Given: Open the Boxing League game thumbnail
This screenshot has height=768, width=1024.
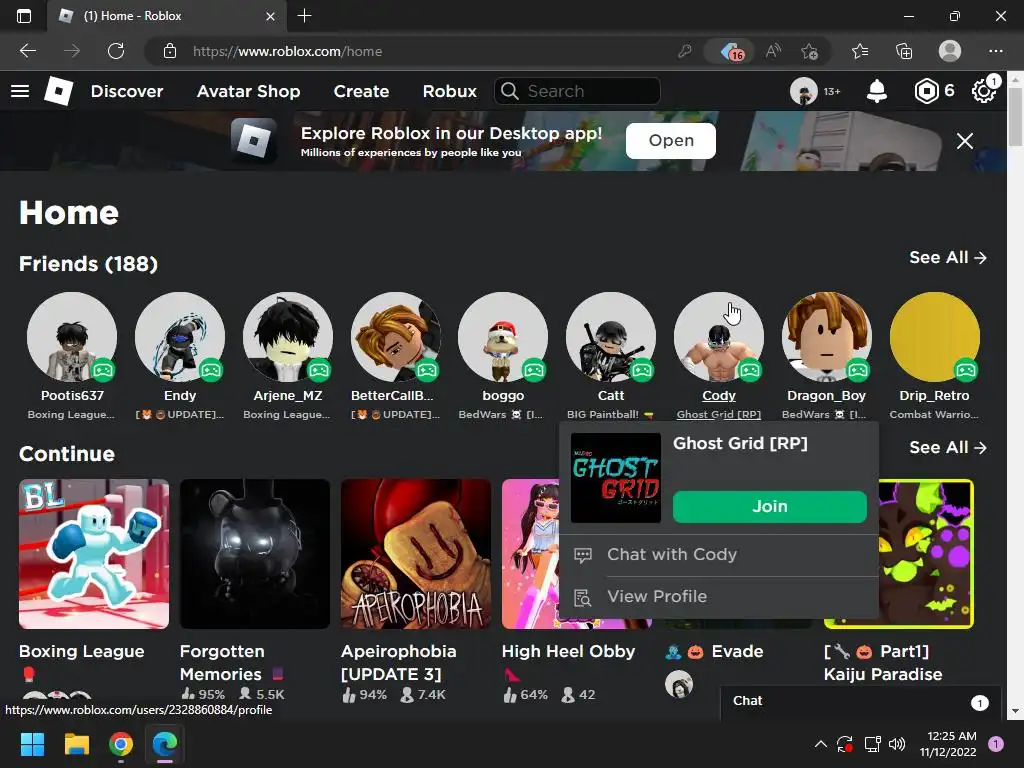Looking at the screenshot, I should pos(94,554).
